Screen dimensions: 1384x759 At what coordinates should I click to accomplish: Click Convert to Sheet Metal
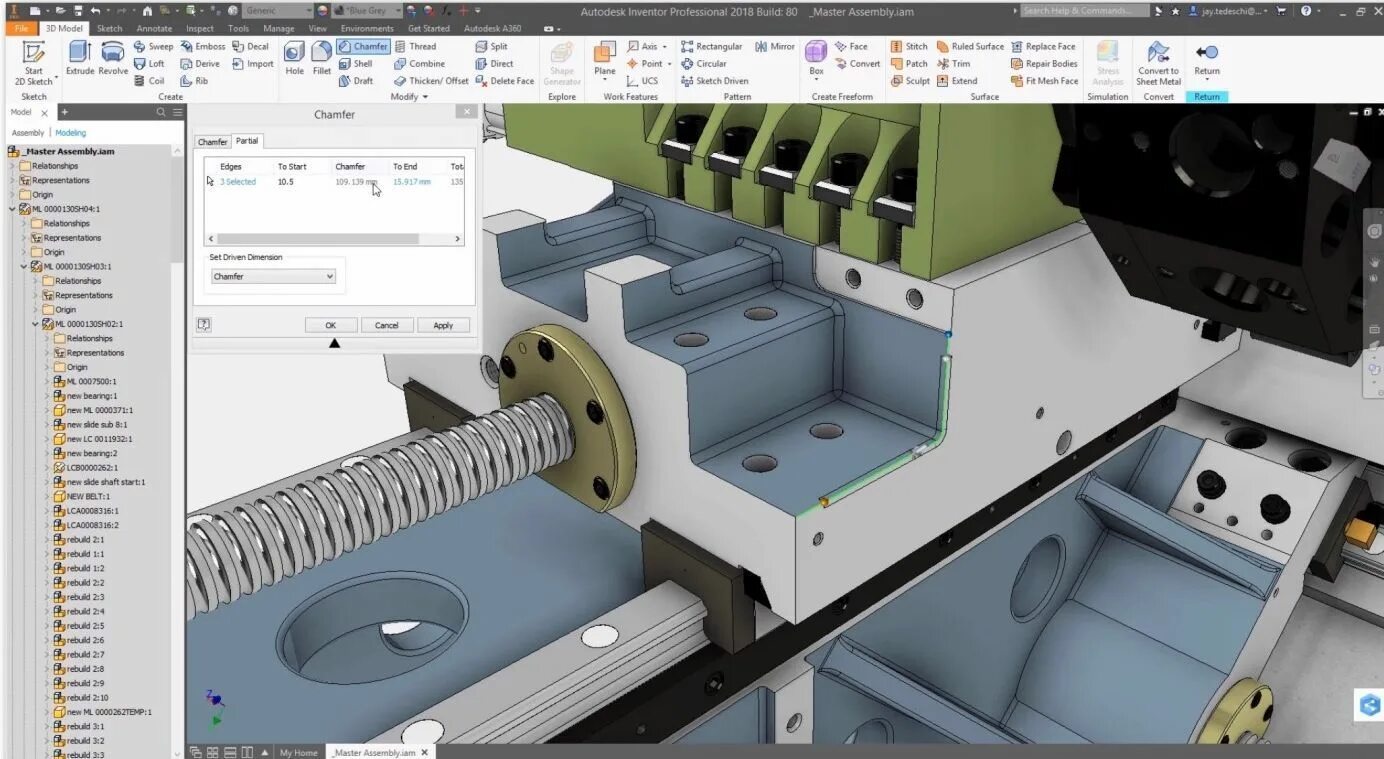pyautogui.click(x=1158, y=63)
